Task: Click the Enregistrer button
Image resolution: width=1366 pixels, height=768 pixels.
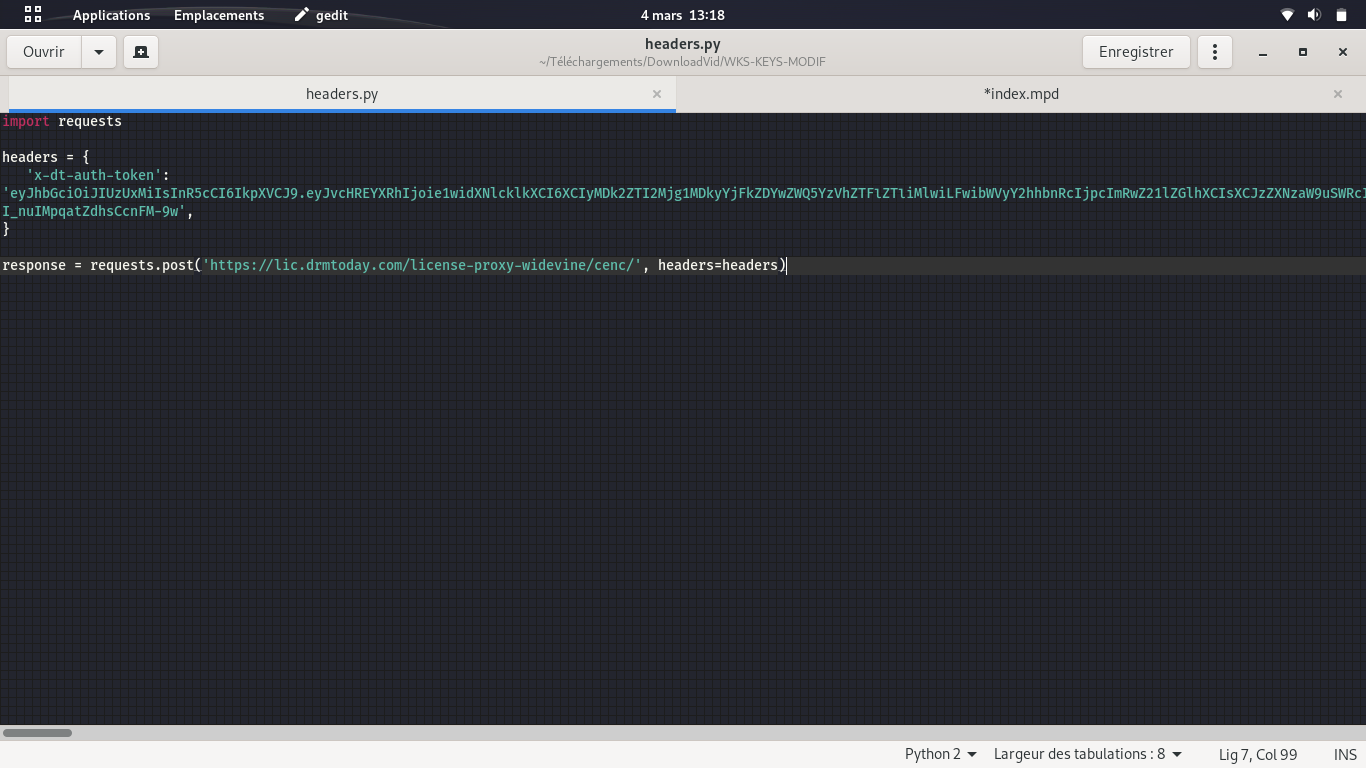Action: click(x=1136, y=52)
